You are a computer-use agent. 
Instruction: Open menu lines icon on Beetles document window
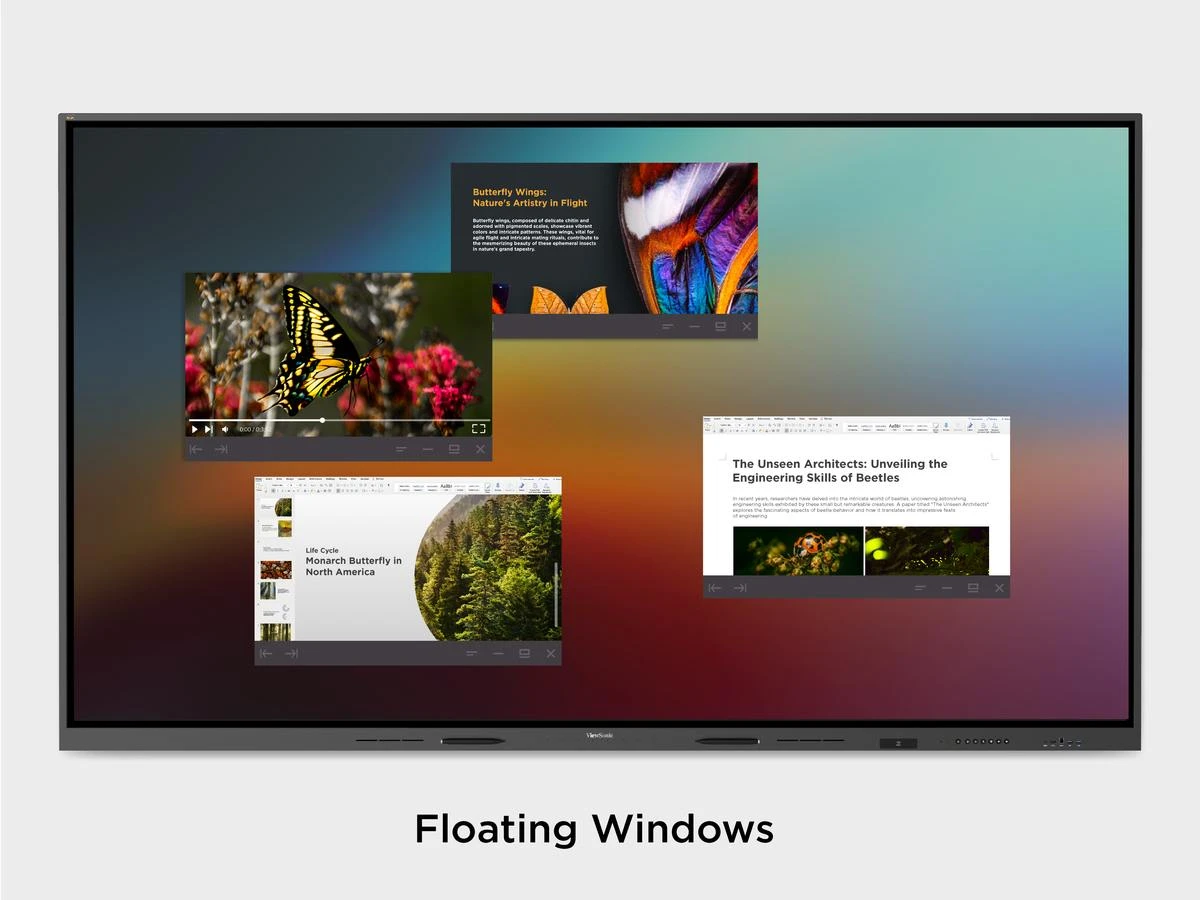(920, 588)
